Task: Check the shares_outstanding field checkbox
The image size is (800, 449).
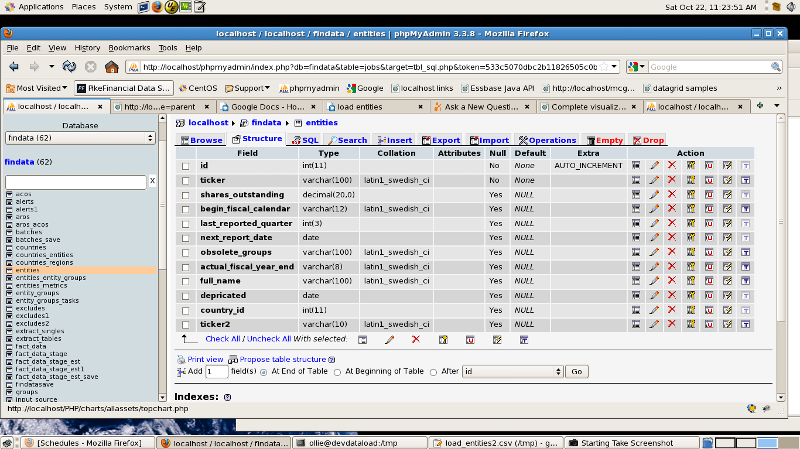Action: pos(185,195)
